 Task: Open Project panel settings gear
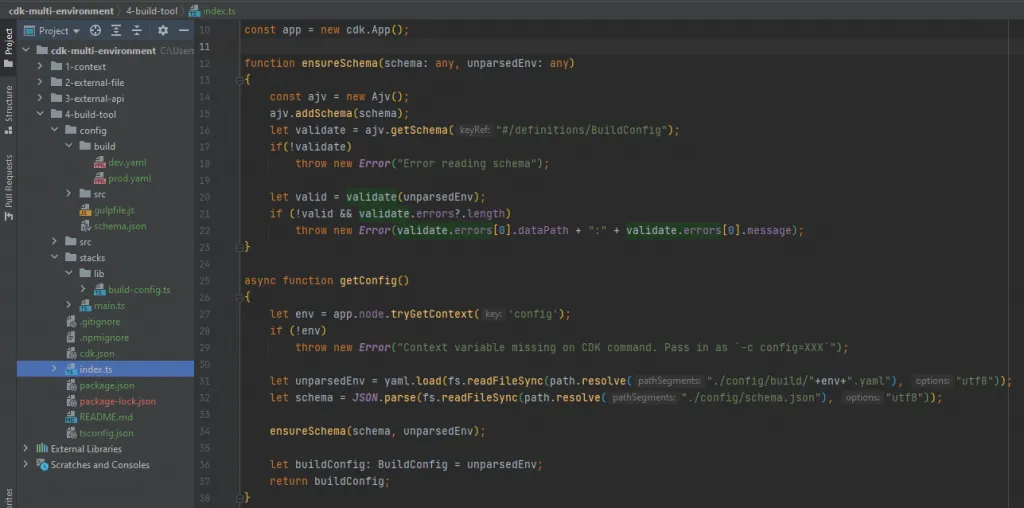pyautogui.click(x=163, y=31)
